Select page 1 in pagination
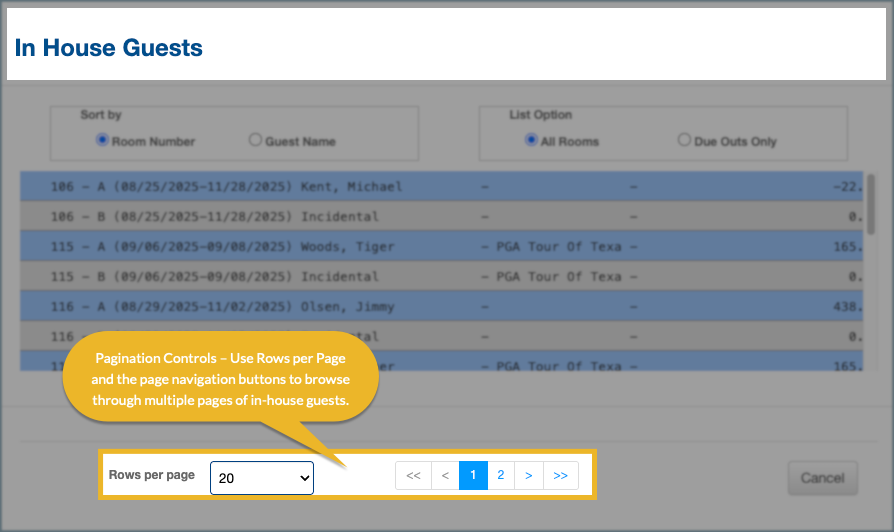Viewport: 894px width, 532px height. click(x=473, y=476)
